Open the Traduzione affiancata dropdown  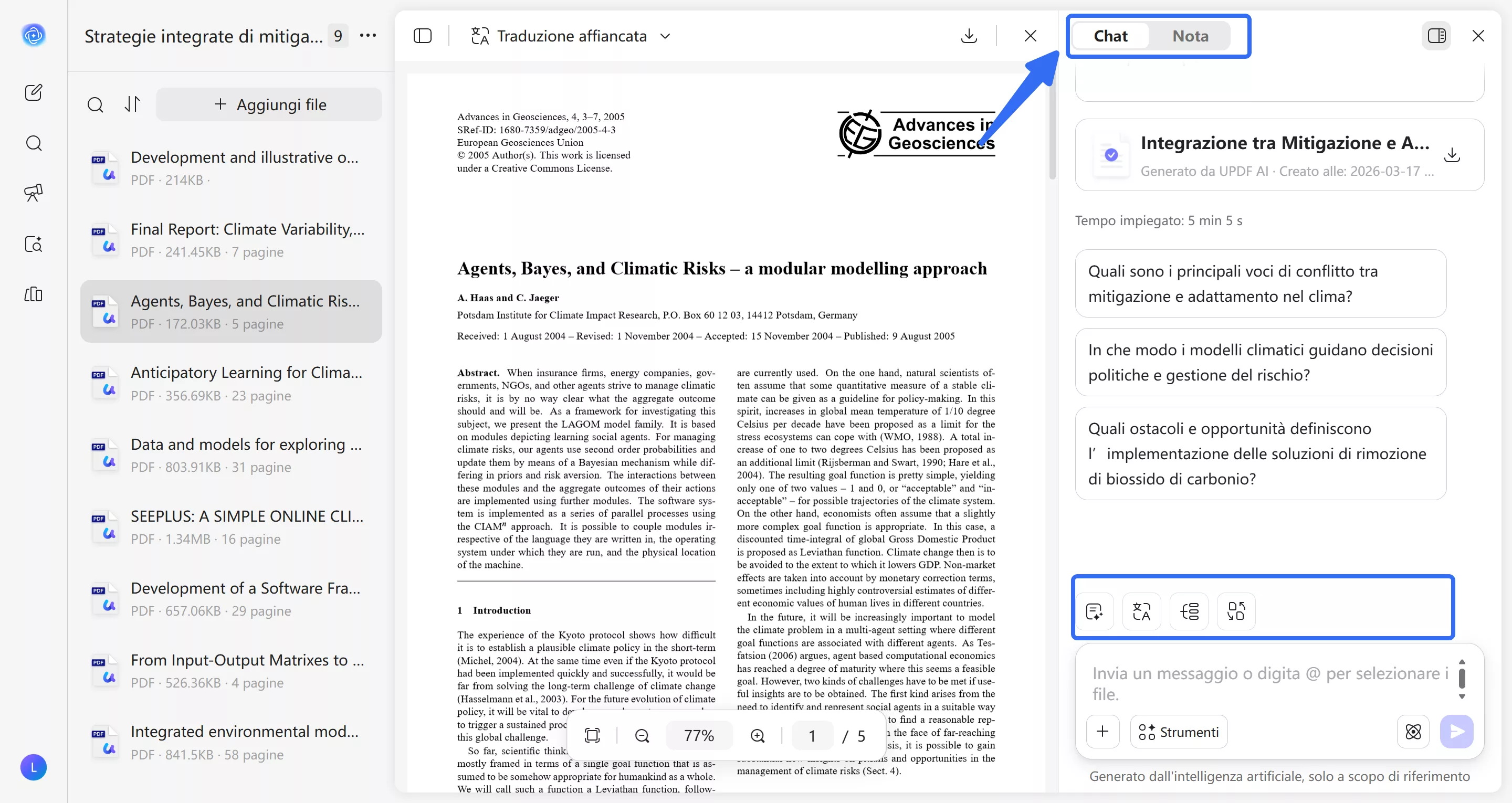(665, 36)
